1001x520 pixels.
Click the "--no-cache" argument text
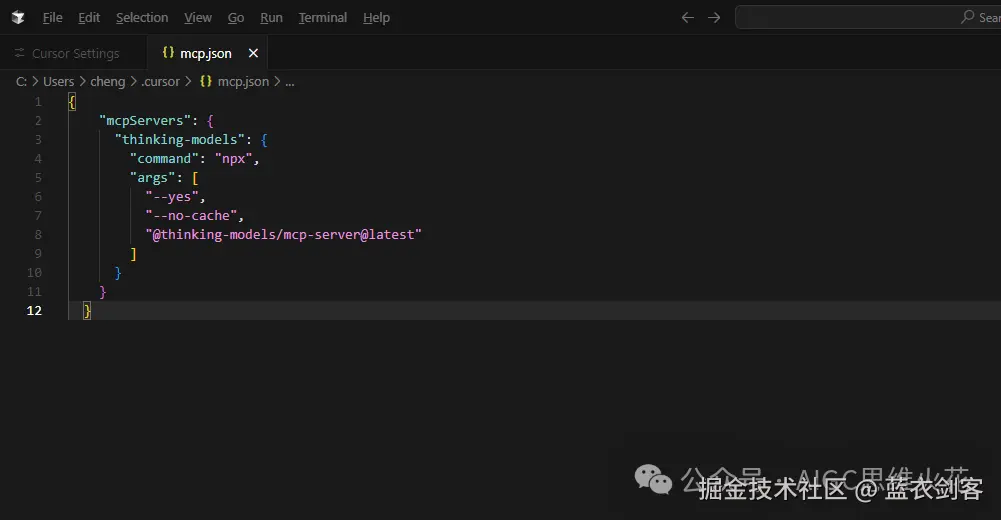[191, 216]
